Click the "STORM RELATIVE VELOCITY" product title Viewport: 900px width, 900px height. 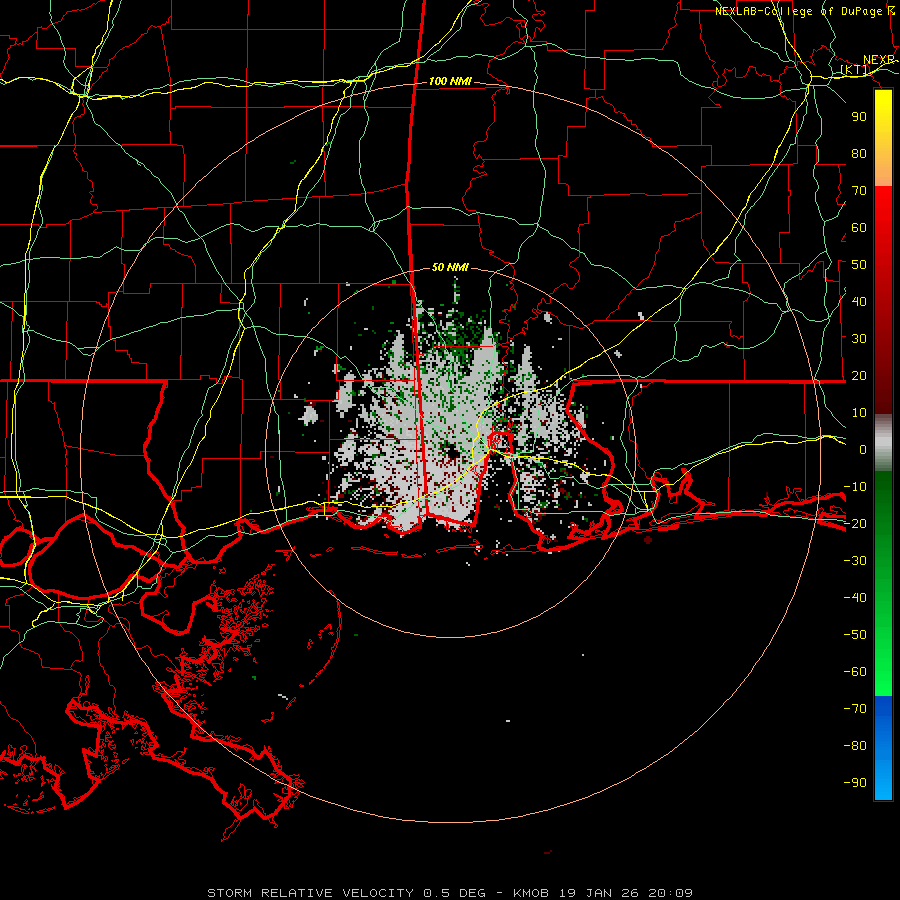[310, 893]
